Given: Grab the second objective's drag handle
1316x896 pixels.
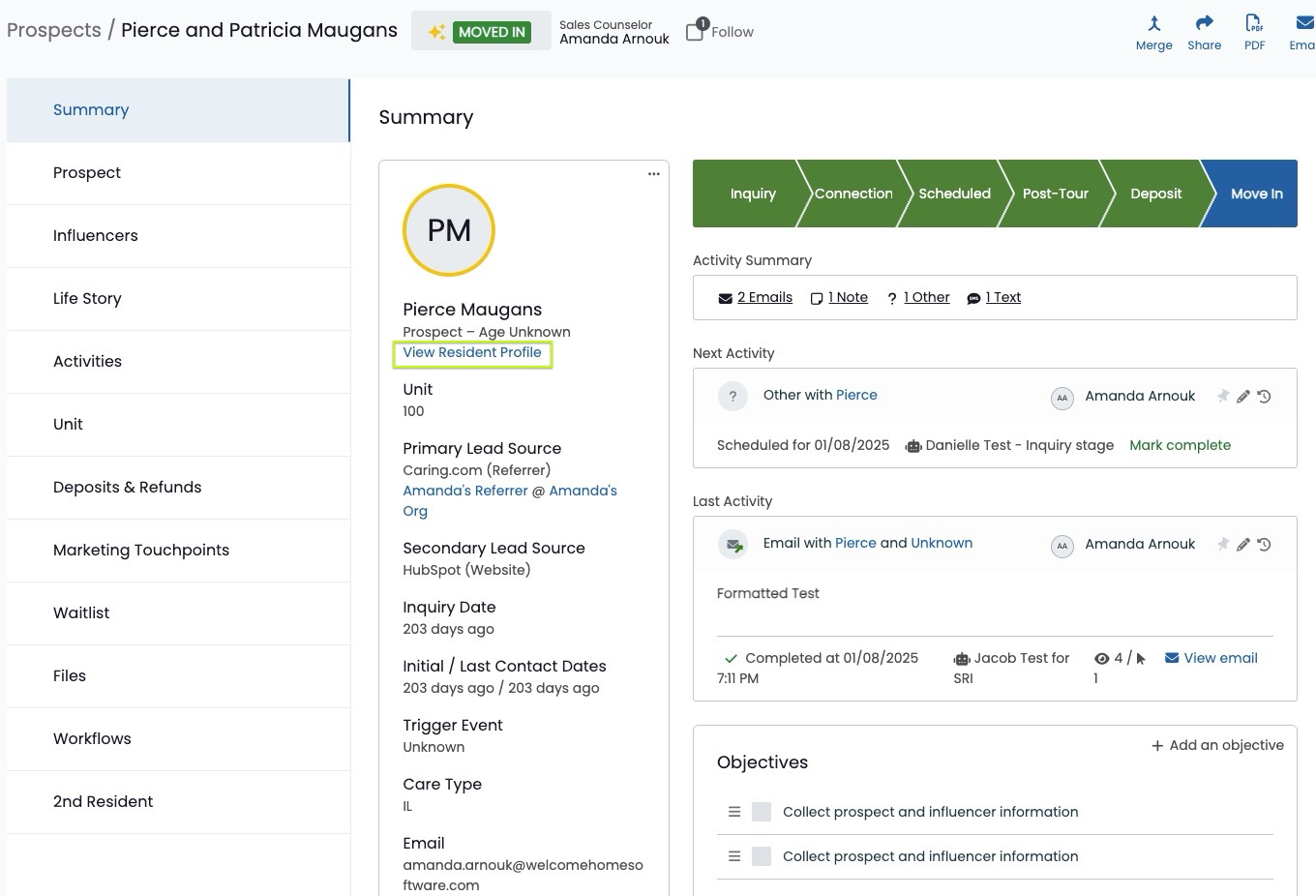Looking at the screenshot, I should pyautogui.click(x=734, y=856).
